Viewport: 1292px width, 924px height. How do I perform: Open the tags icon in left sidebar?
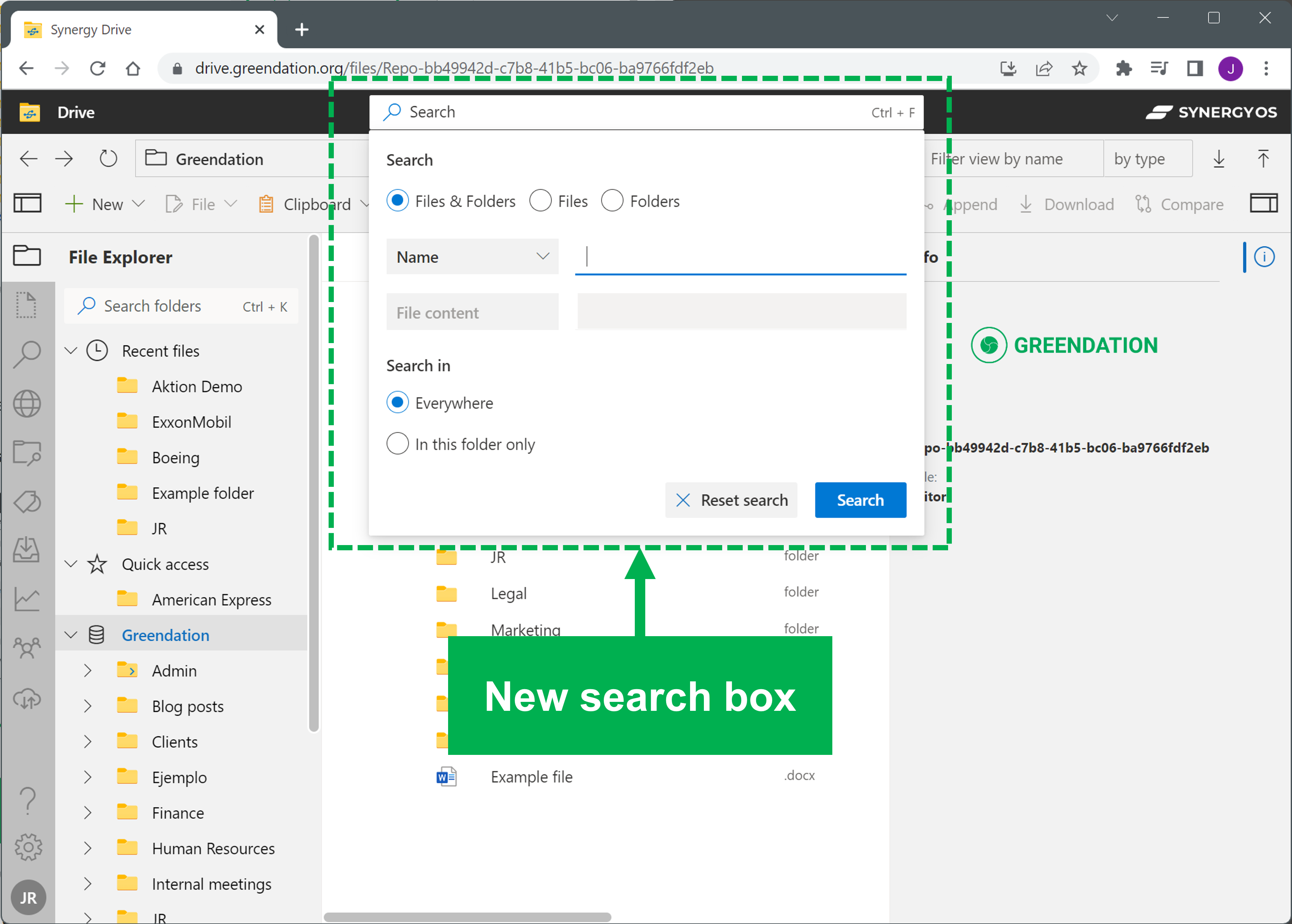27,502
